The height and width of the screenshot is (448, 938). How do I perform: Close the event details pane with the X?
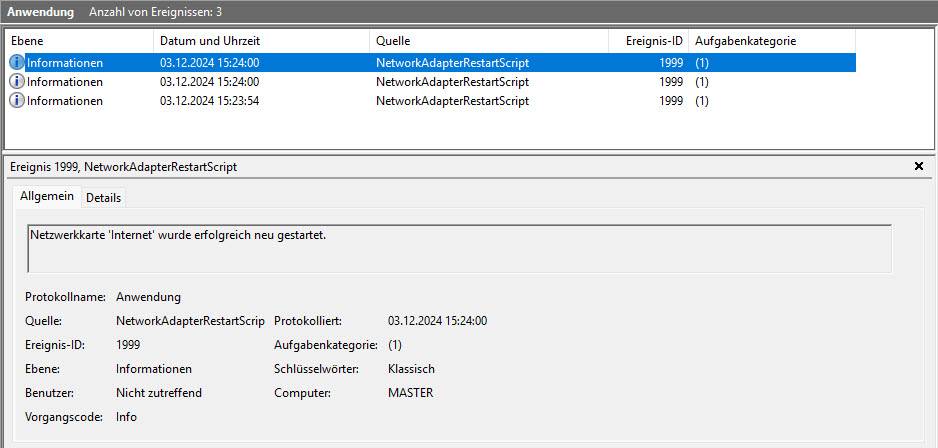(919, 167)
